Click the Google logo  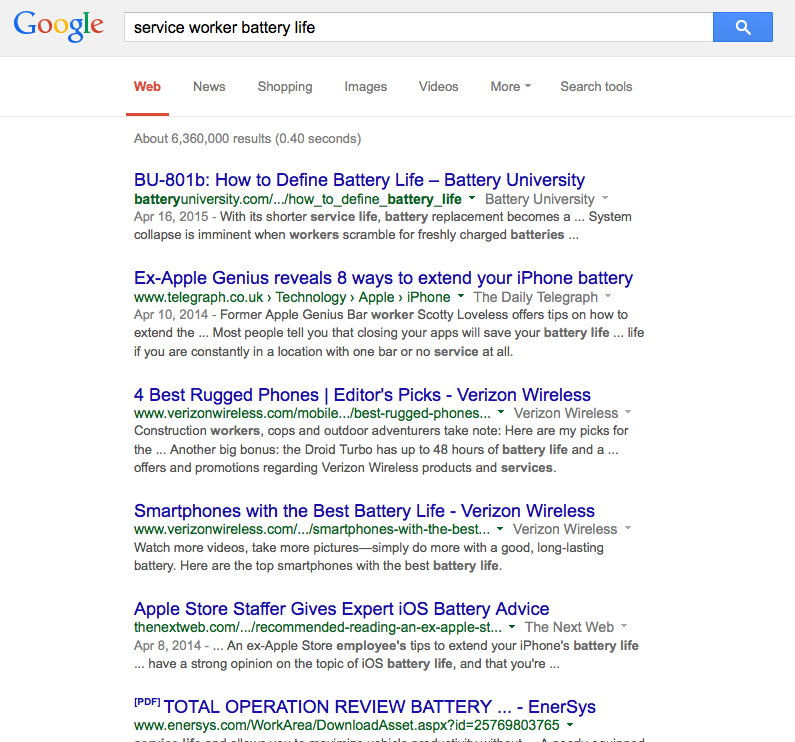click(58, 26)
